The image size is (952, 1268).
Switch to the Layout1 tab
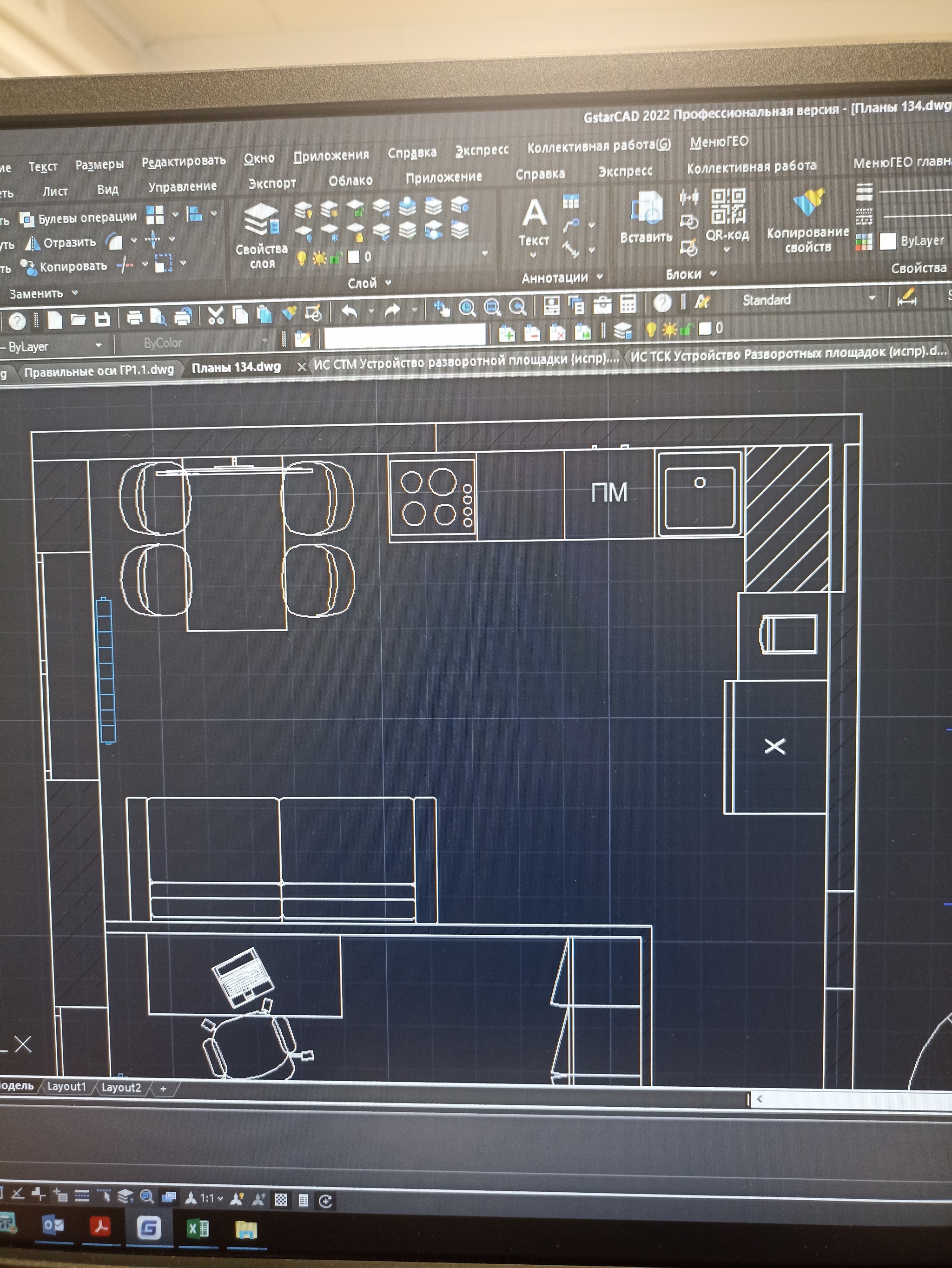(66, 1086)
